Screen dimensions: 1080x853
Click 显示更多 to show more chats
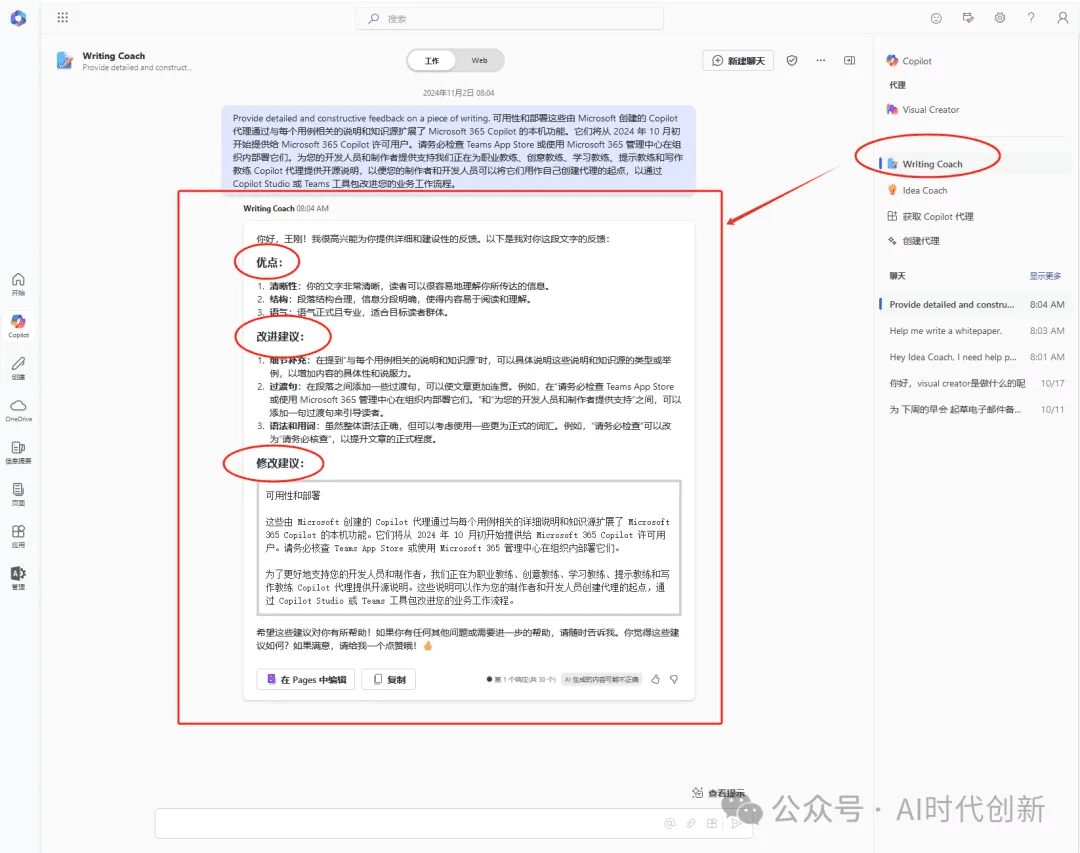pyautogui.click(x=1045, y=276)
